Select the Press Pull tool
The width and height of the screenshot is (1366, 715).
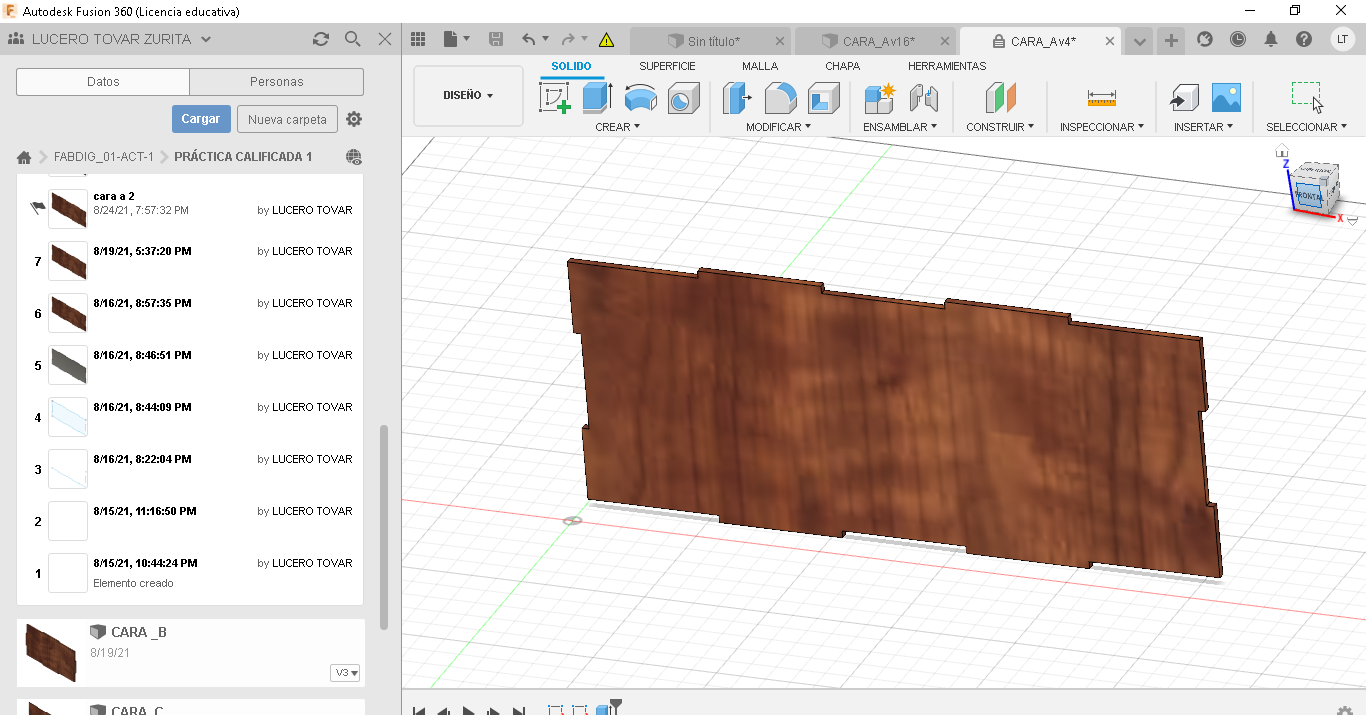737,98
